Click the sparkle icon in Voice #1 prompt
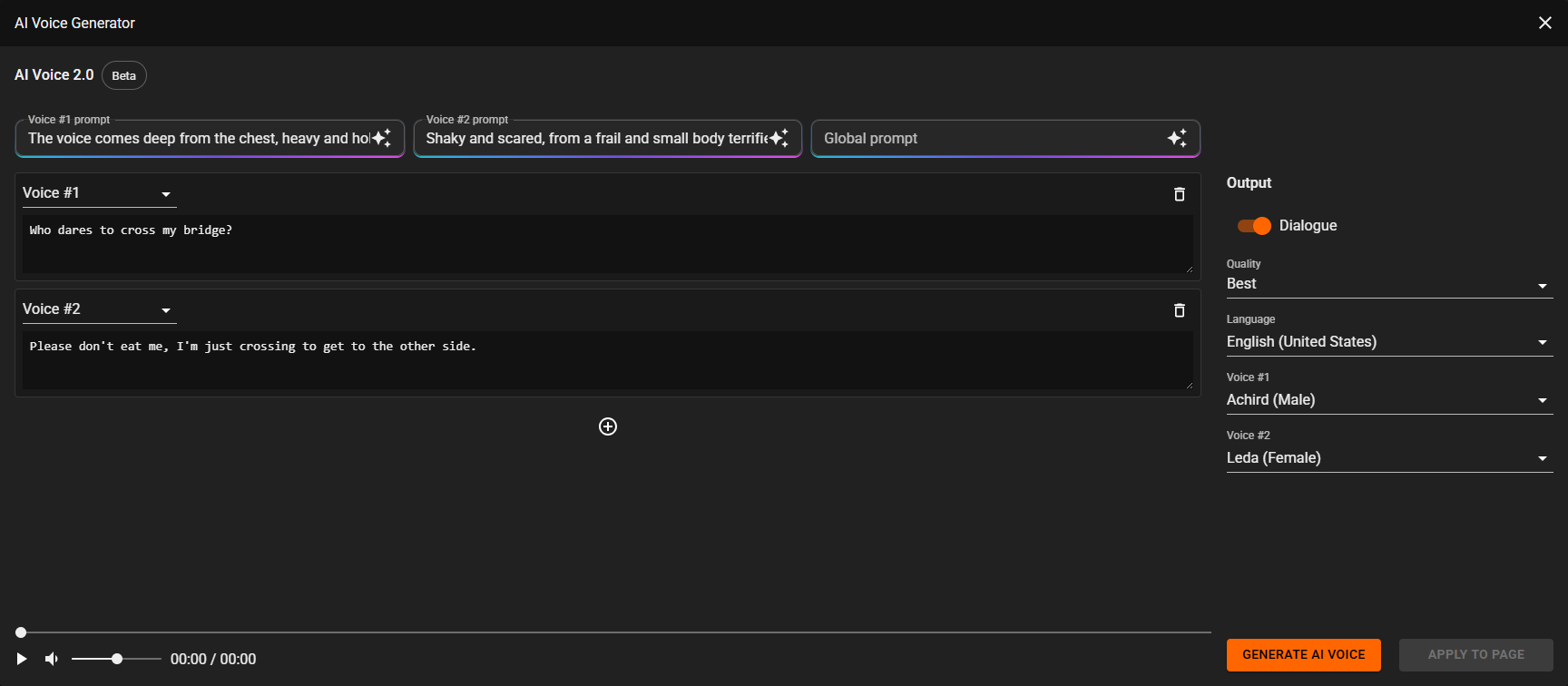The width and height of the screenshot is (1568, 686). pyautogui.click(x=382, y=138)
